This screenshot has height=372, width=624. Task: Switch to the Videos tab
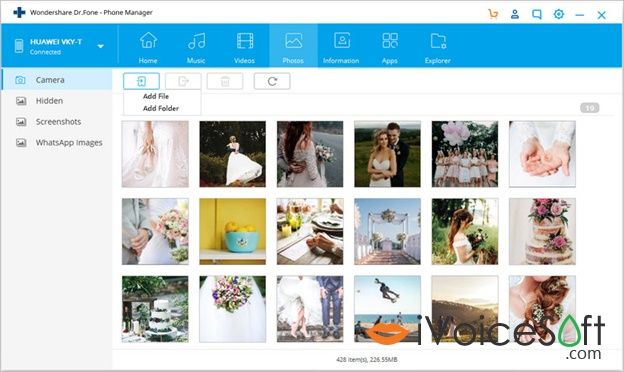[244, 48]
